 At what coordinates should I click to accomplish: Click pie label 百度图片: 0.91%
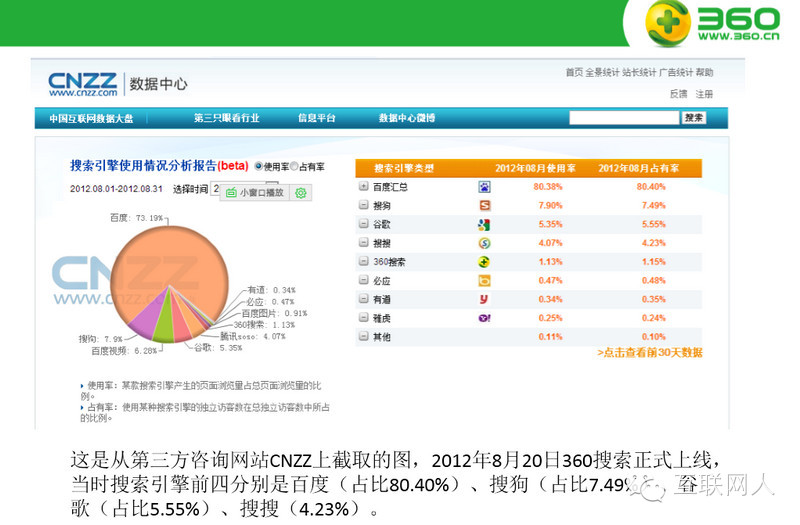click(274, 313)
